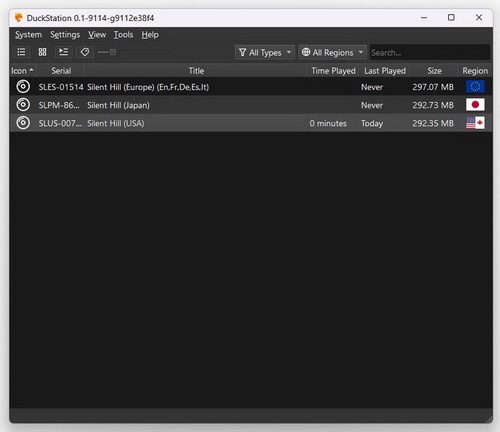Image resolution: width=500 pixels, height=432 pixels.
Task: Open the Tools menu
Action: coord(123,35)
